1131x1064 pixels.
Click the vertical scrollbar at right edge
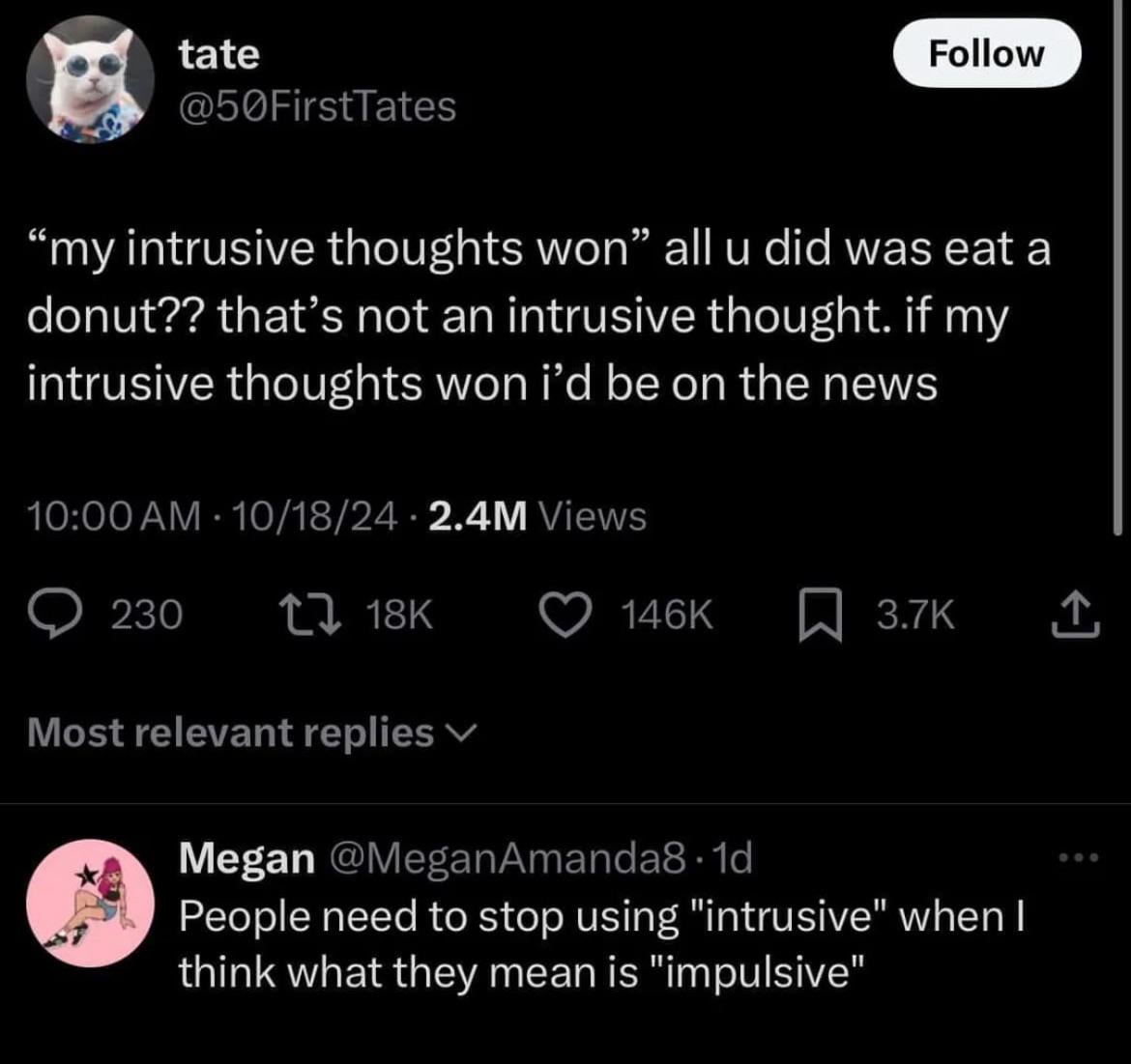(1117, 267)
